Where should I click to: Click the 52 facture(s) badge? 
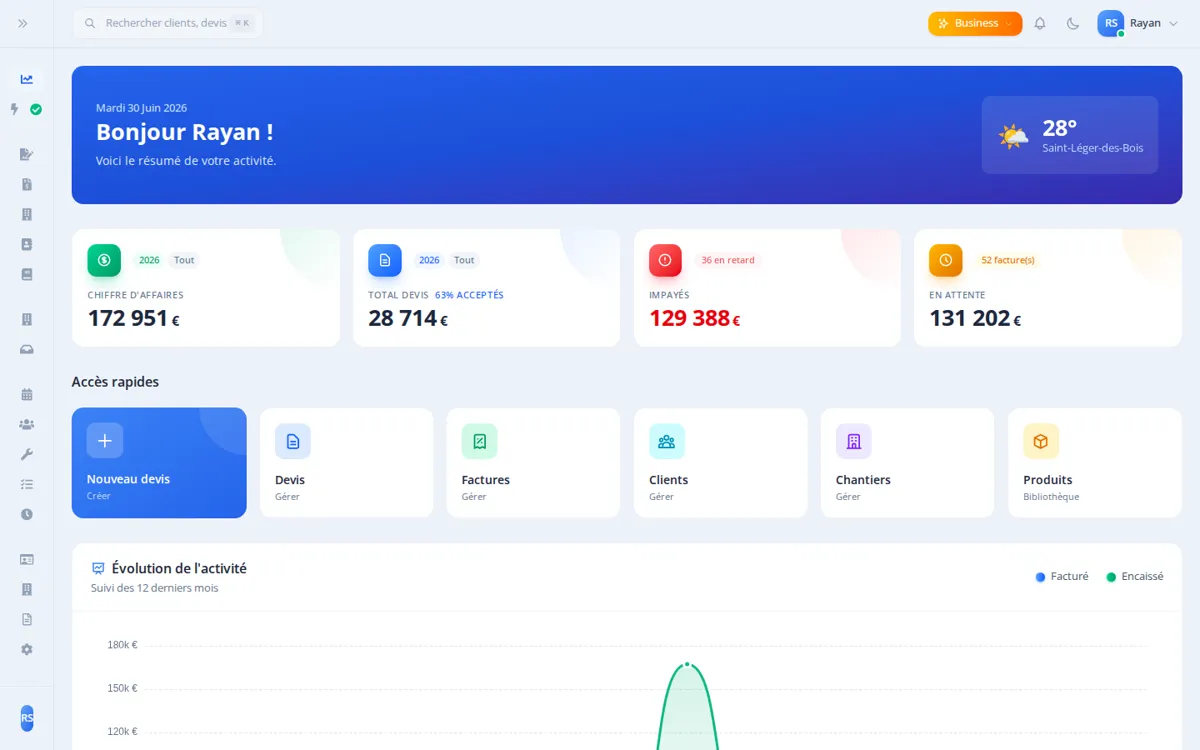pos(1008,260)
